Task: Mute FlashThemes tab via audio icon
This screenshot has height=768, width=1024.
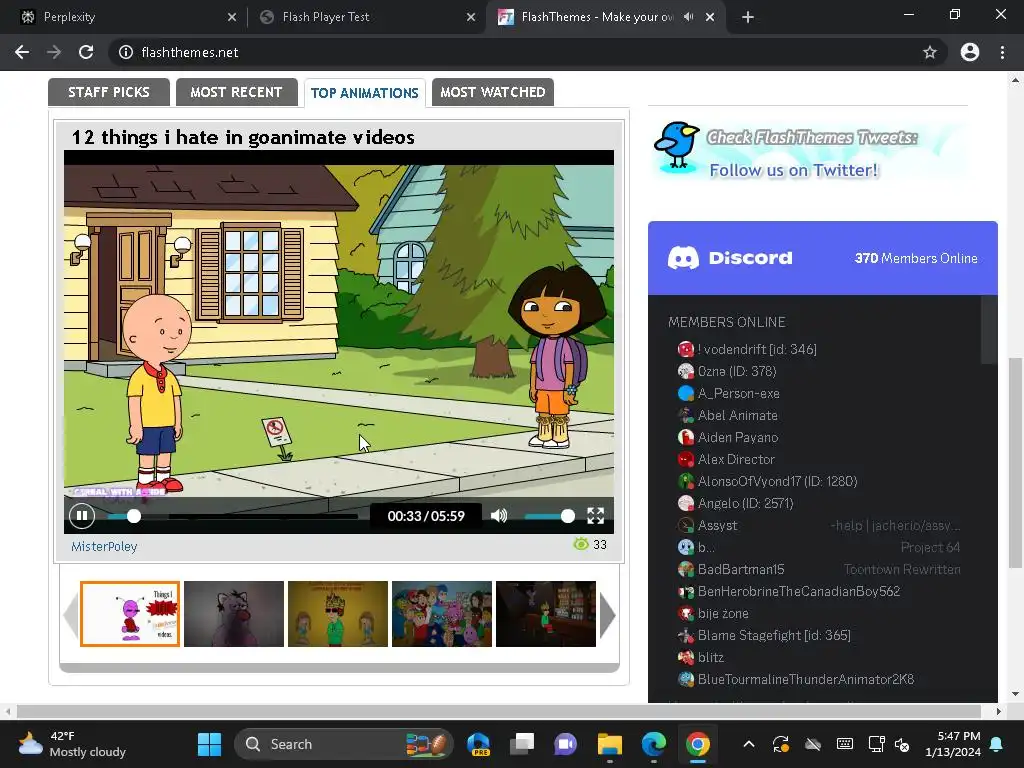Action: coord(688,17)
